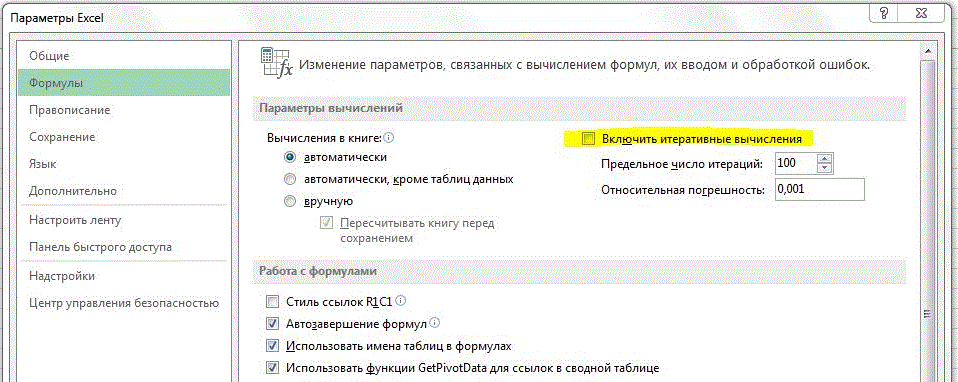
Task: Increase the iteration limit with up arrow
Action: pos(825,159)
